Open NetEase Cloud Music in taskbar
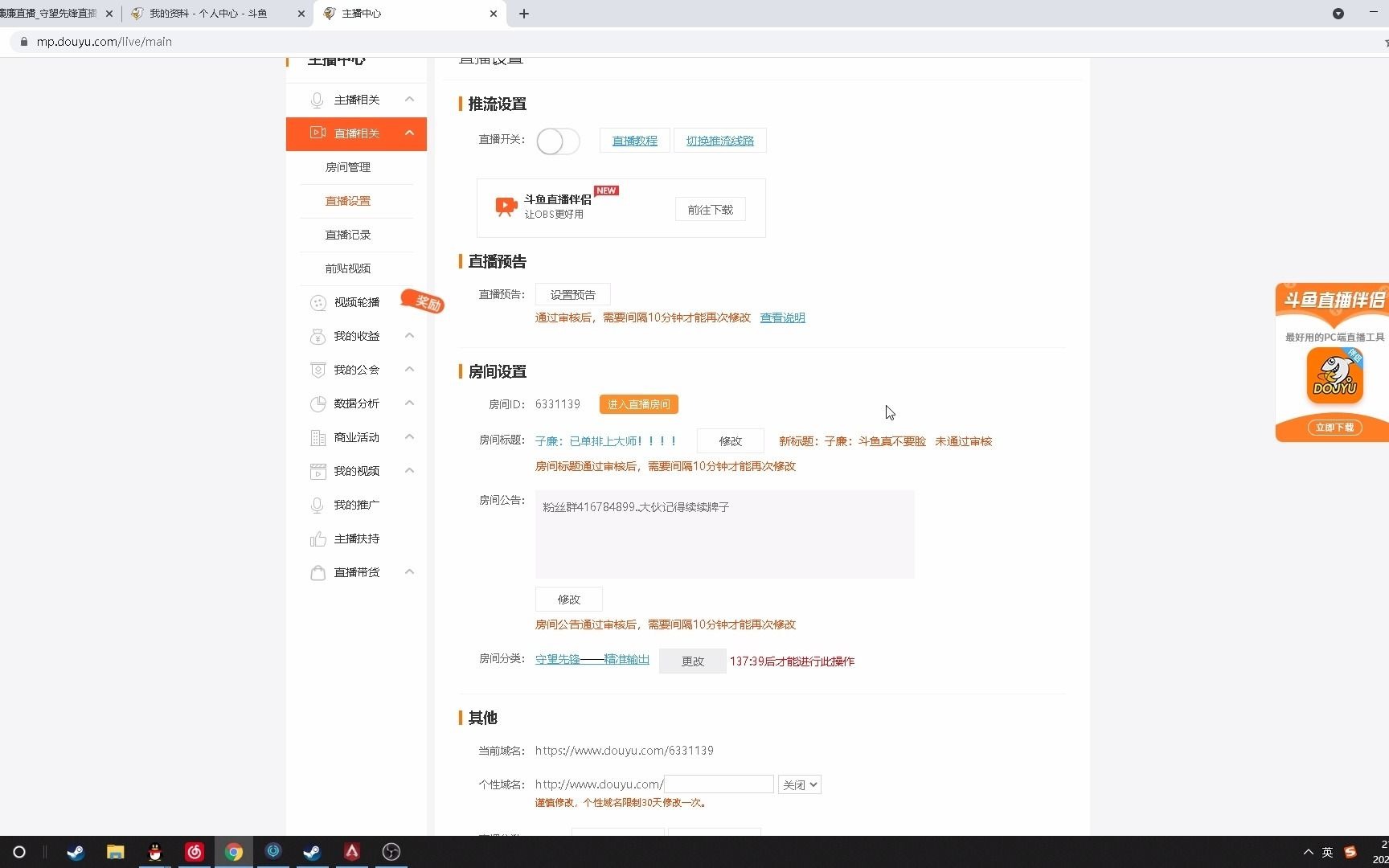This screenshot has height=868, width=1389. point(195,852)
